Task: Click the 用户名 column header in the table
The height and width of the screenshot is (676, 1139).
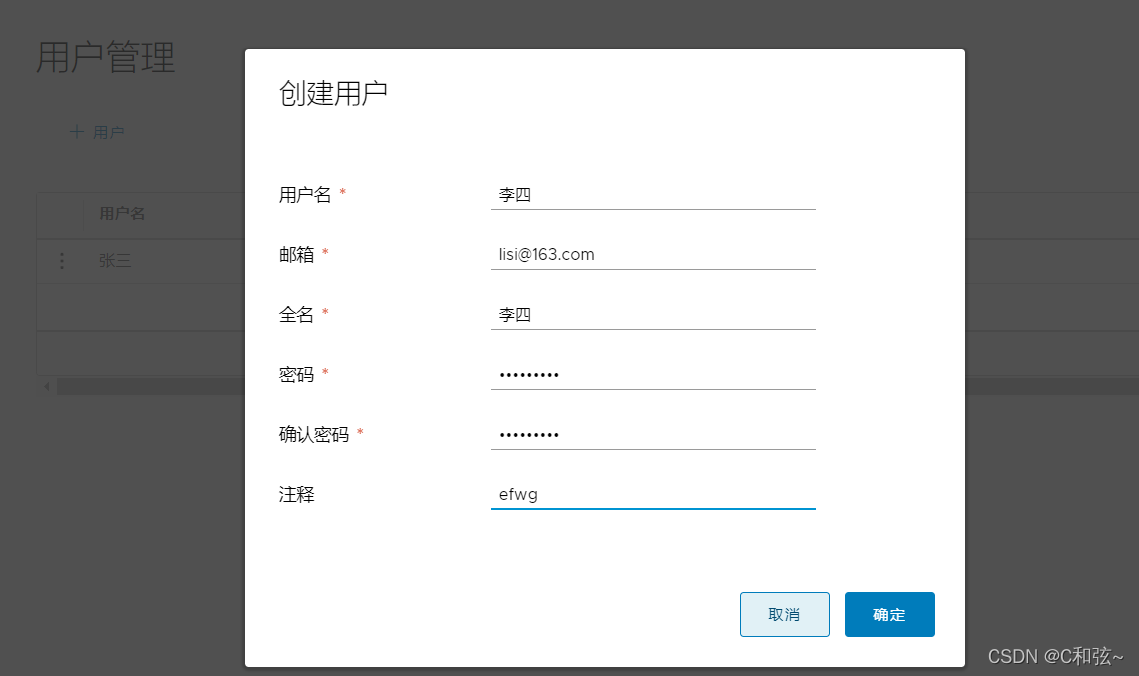Action: [x=122, y=214]
